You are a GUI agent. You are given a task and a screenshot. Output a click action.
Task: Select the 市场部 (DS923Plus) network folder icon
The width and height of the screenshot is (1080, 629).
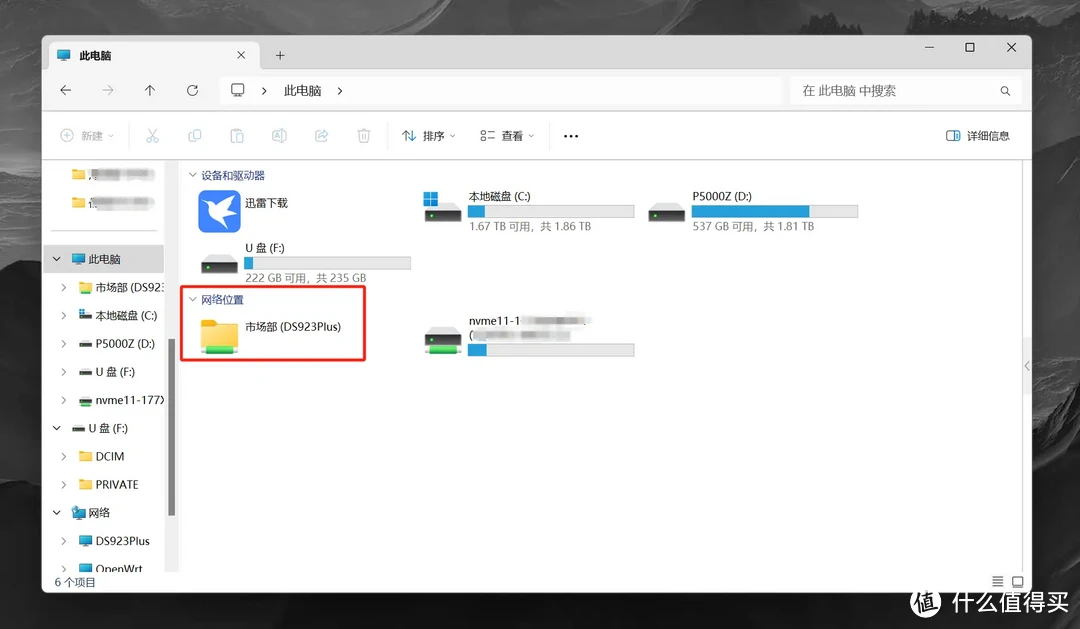[x=219, y=337]
